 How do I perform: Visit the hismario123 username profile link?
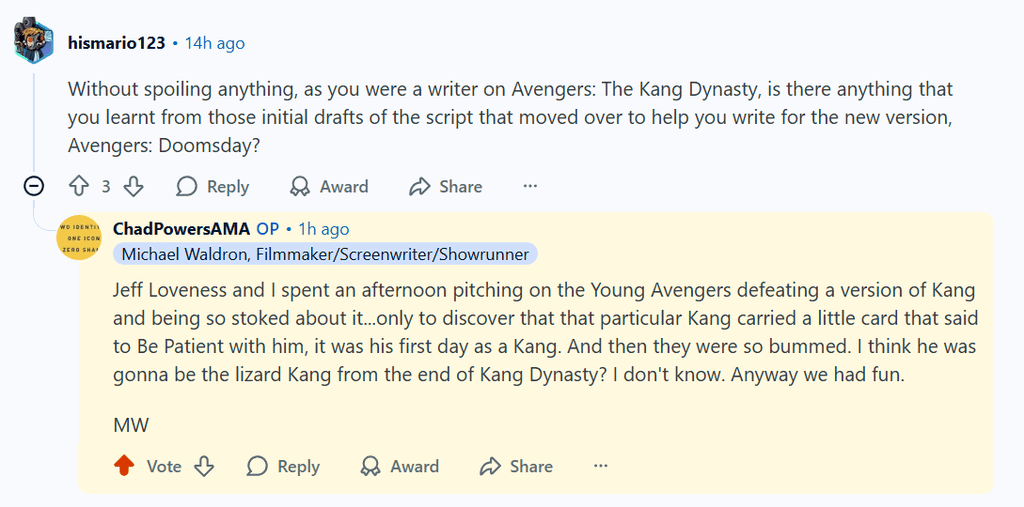pyautogui.click(x=116, y=43)
